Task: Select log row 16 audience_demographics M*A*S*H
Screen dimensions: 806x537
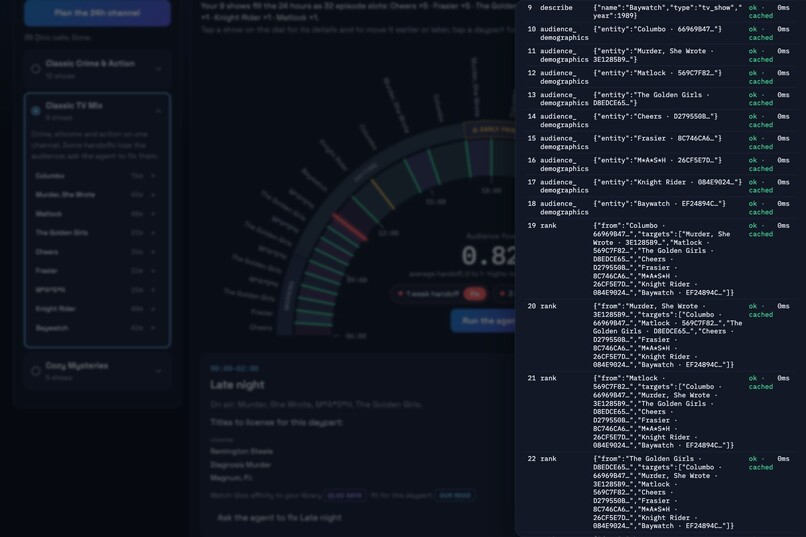Action: click(x=660, y=164)
